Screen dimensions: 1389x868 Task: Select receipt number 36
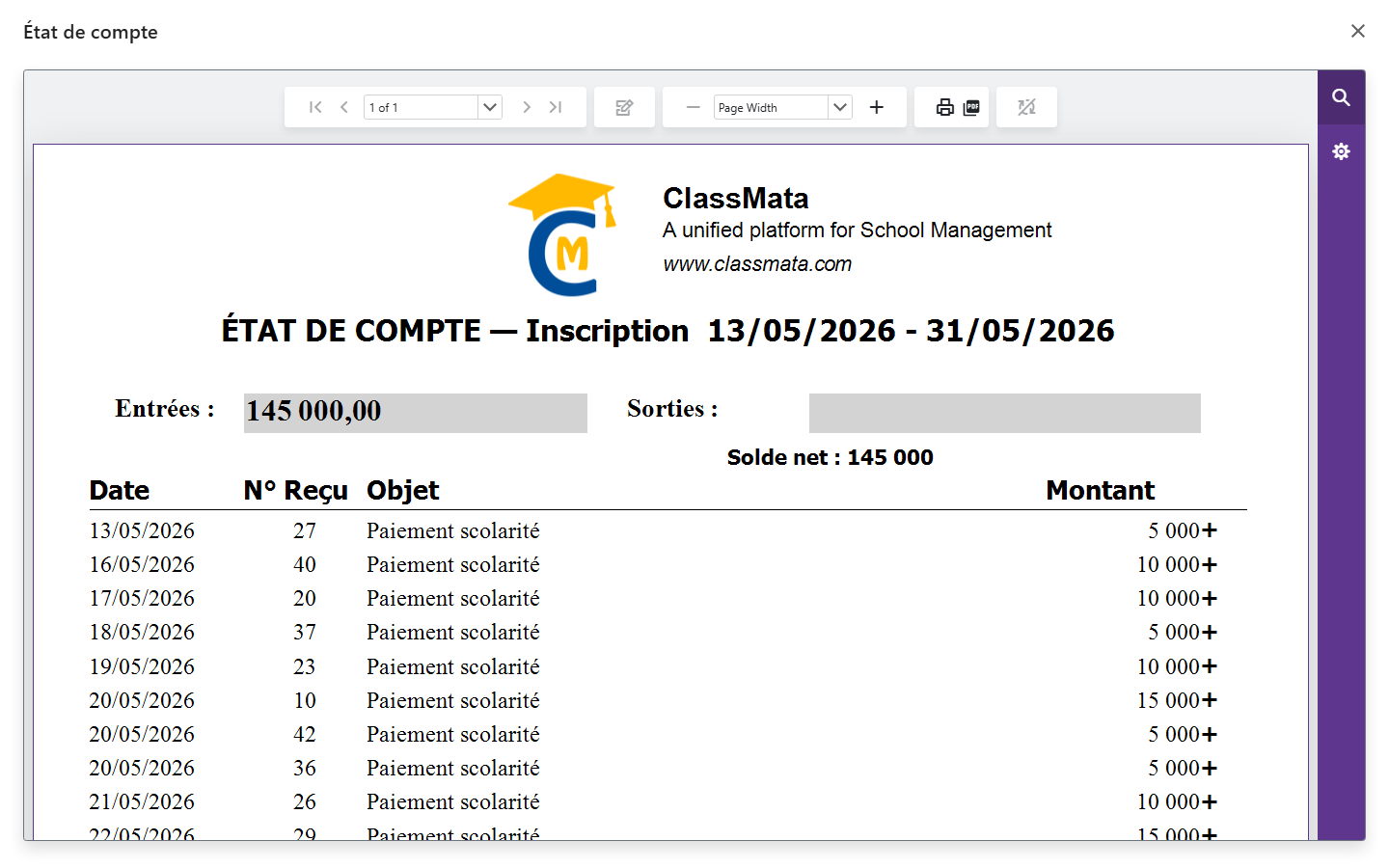tap(305, 768)
